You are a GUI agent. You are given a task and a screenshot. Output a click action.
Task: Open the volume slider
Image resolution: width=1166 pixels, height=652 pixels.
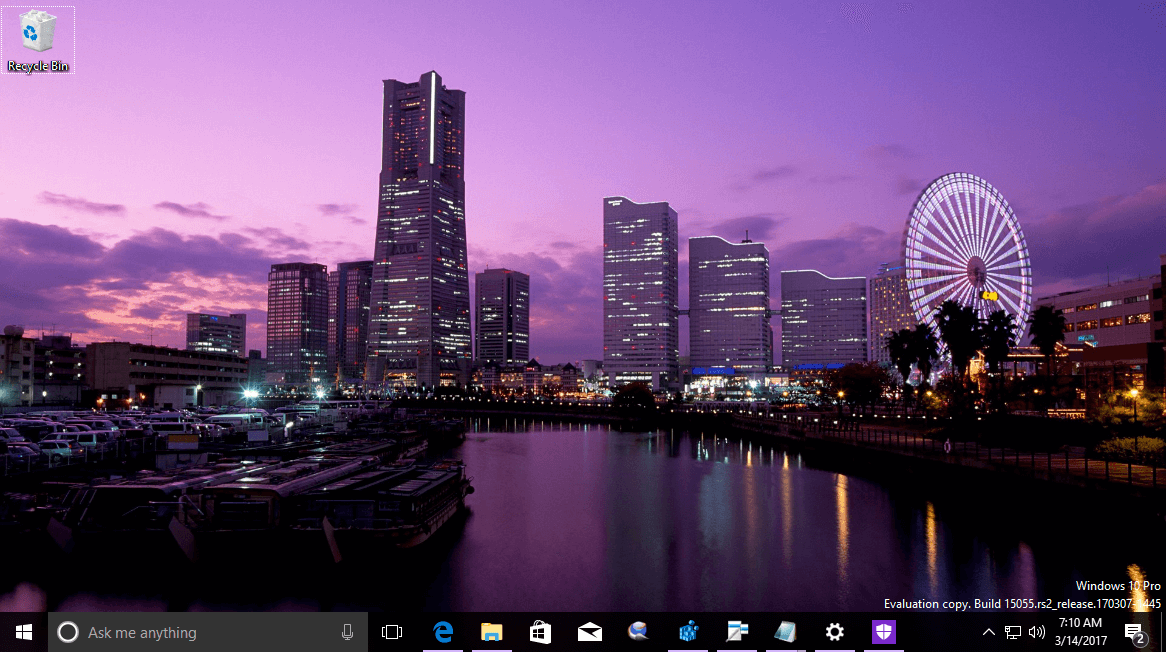pos(1036,632)
